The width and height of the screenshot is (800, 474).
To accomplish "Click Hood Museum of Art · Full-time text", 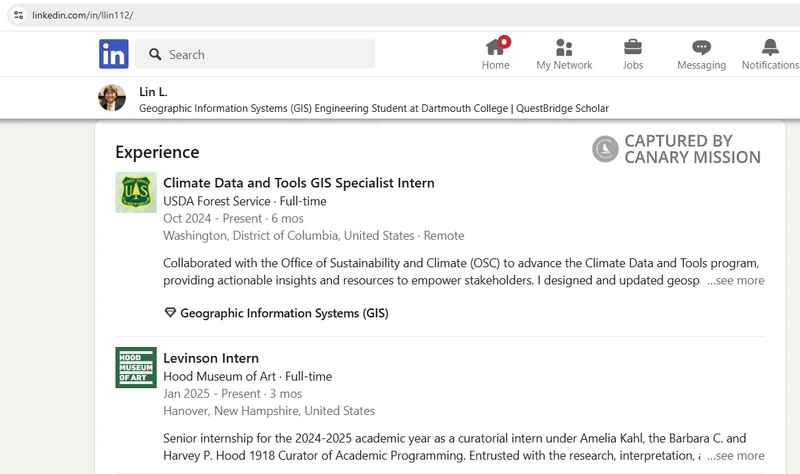I will 247,377.
